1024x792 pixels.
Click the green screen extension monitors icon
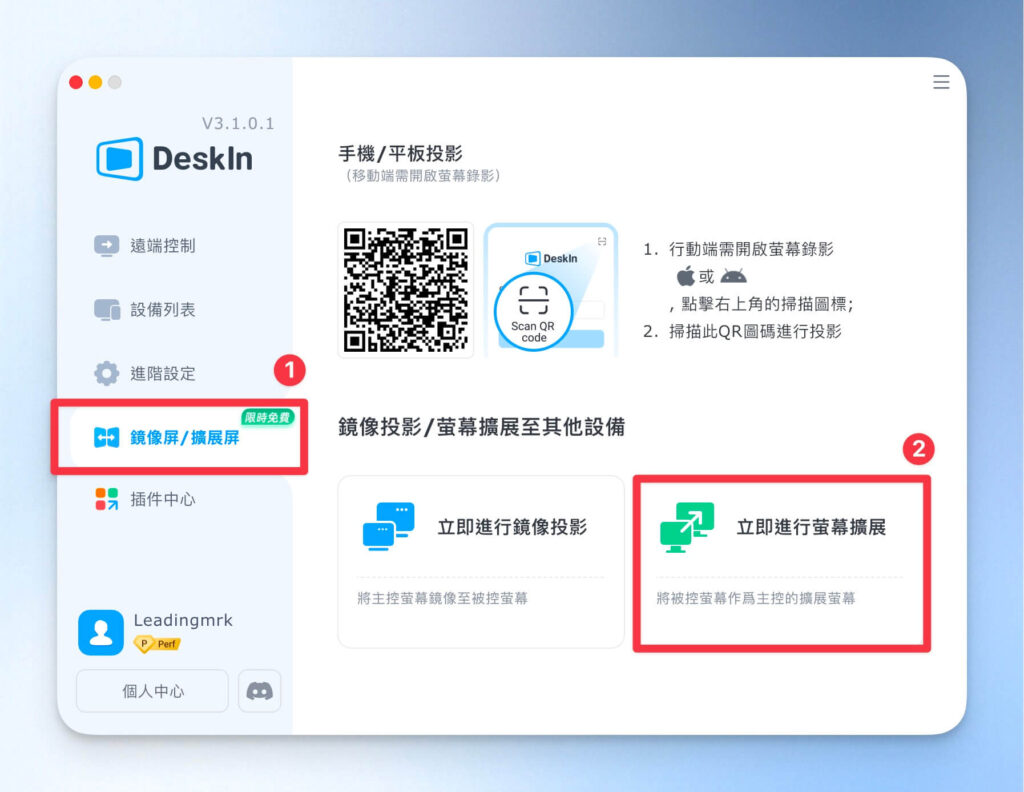[x=687, y=527]
